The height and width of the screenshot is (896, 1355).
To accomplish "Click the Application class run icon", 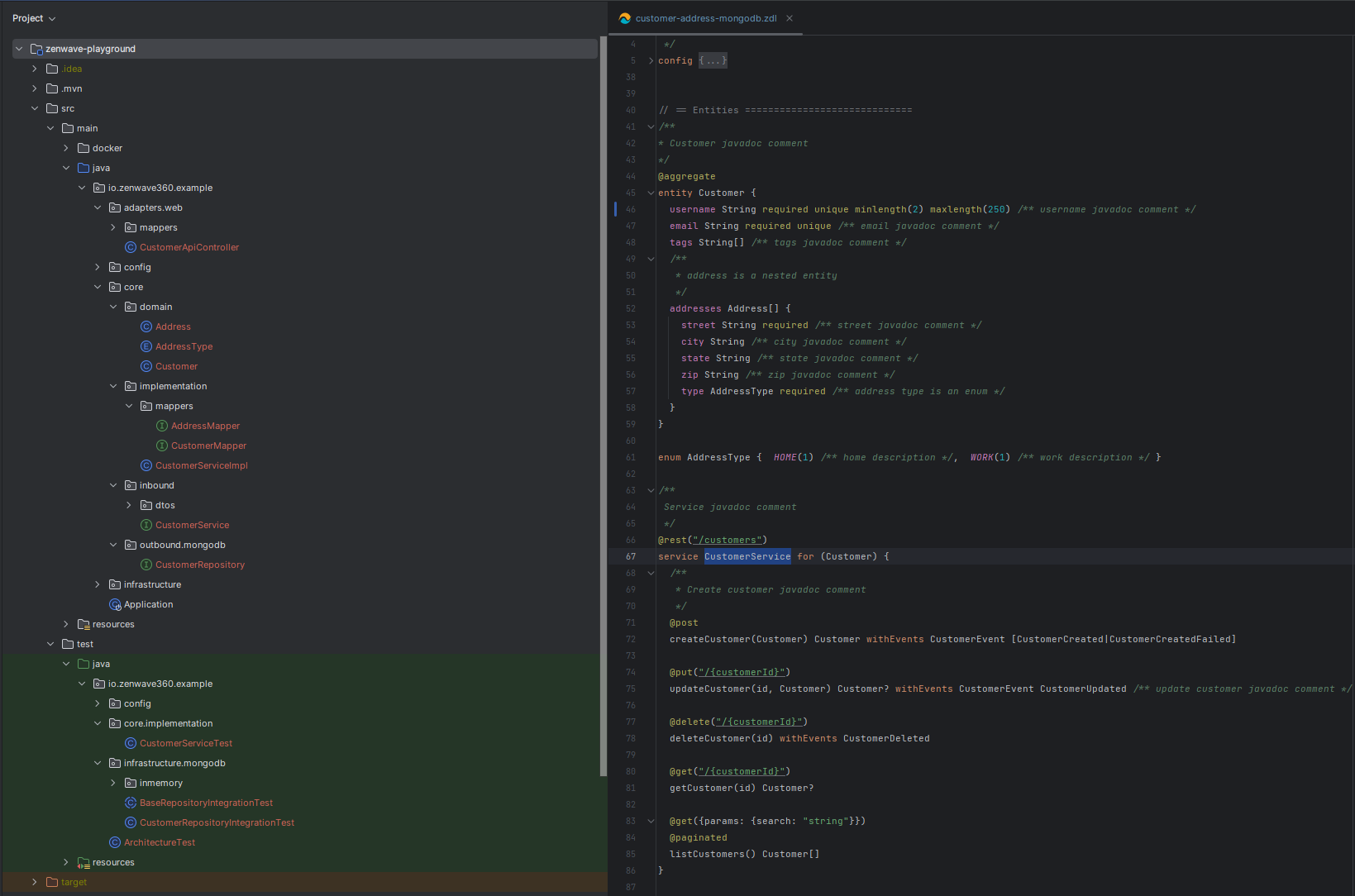I will tap(115, 604).
